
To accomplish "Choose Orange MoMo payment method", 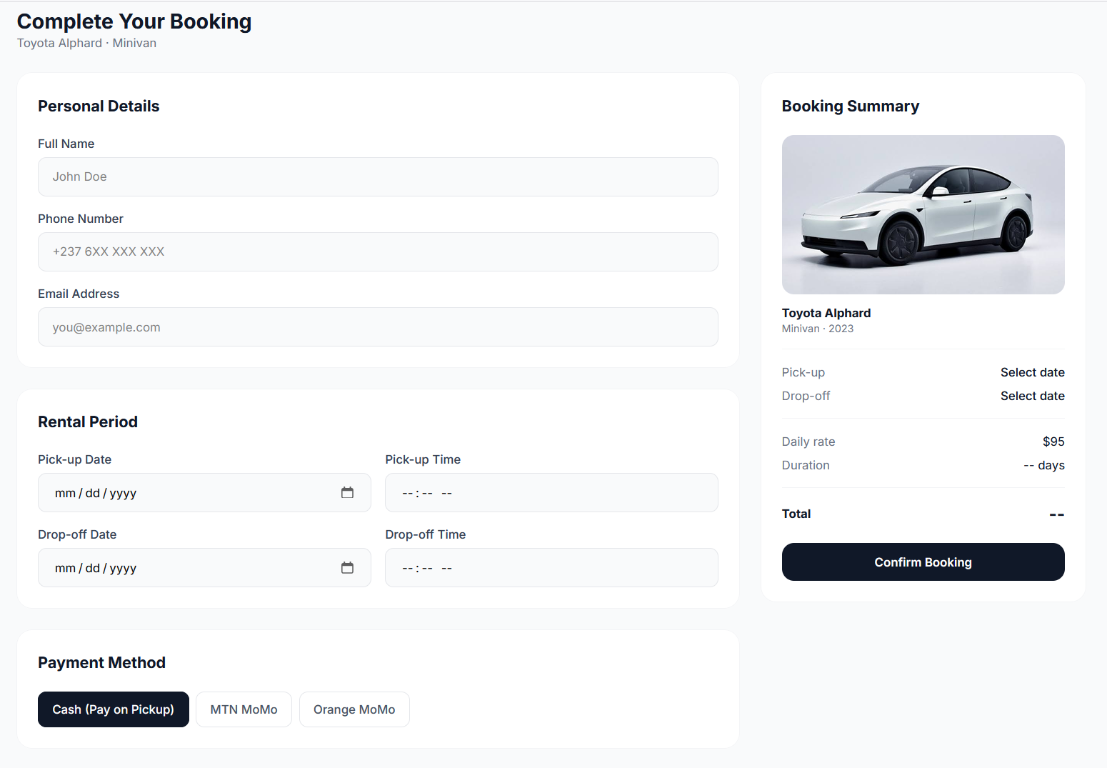I will point(354,709).
